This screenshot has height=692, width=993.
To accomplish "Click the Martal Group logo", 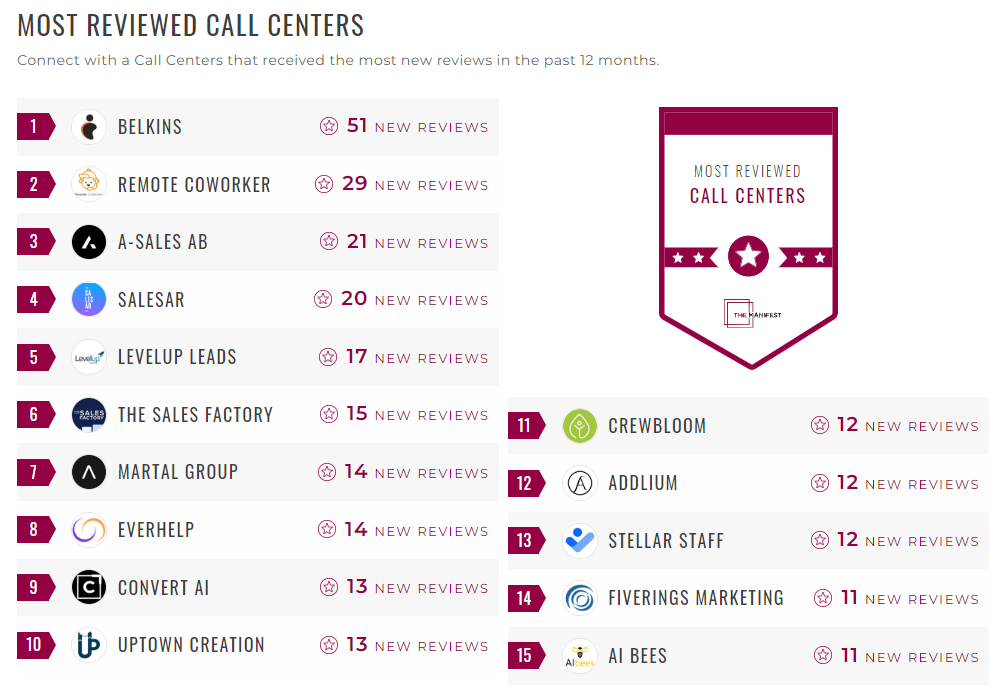I will [89, 472].
